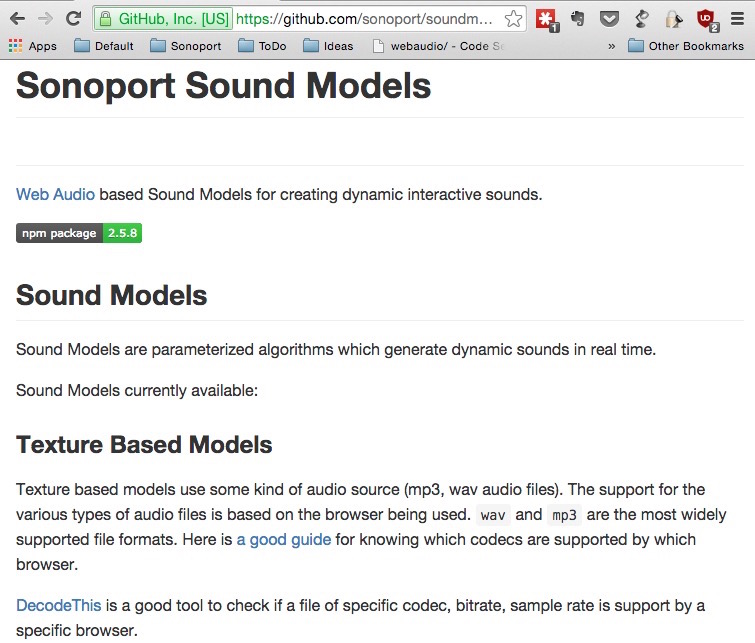Bookmark this page with star icon
The image size is (755, 643).
[x=513, y=19]
